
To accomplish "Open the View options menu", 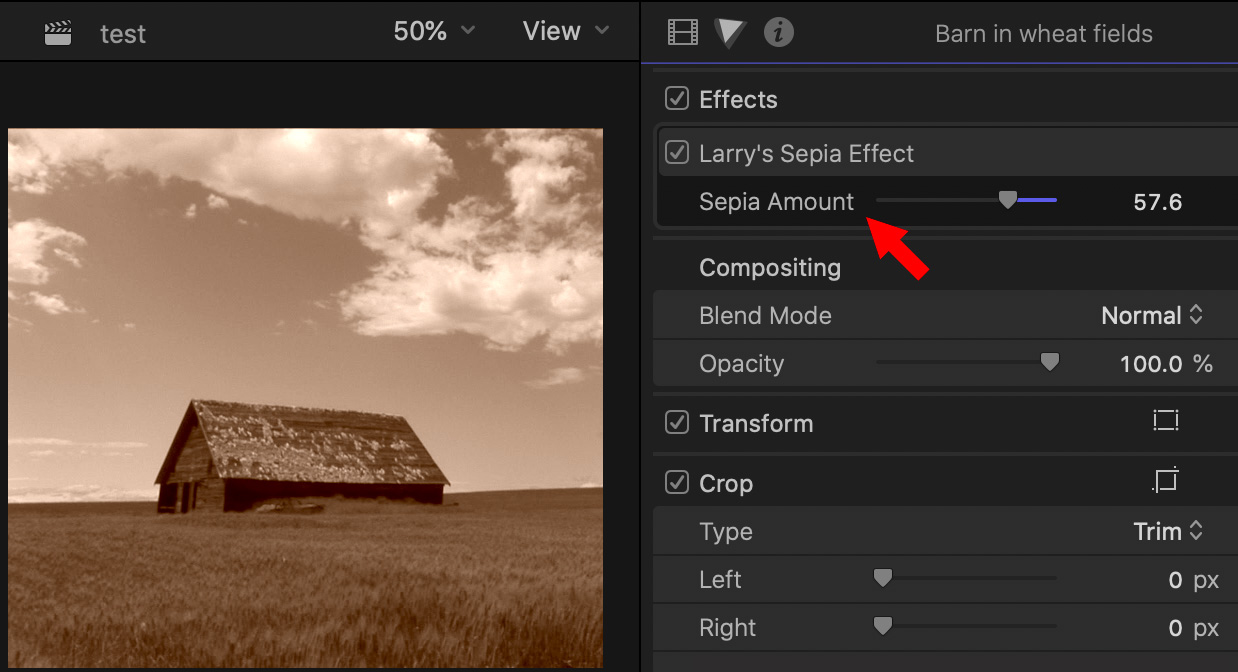I will pos(565,31).
